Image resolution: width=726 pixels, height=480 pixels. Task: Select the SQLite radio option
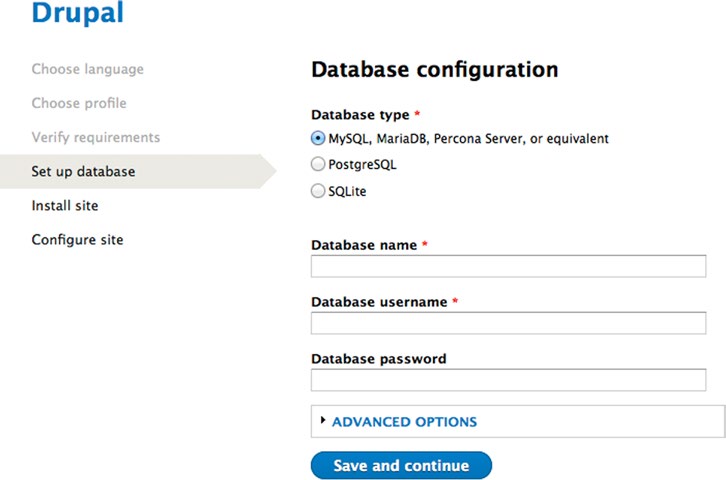tap(318, 190)
